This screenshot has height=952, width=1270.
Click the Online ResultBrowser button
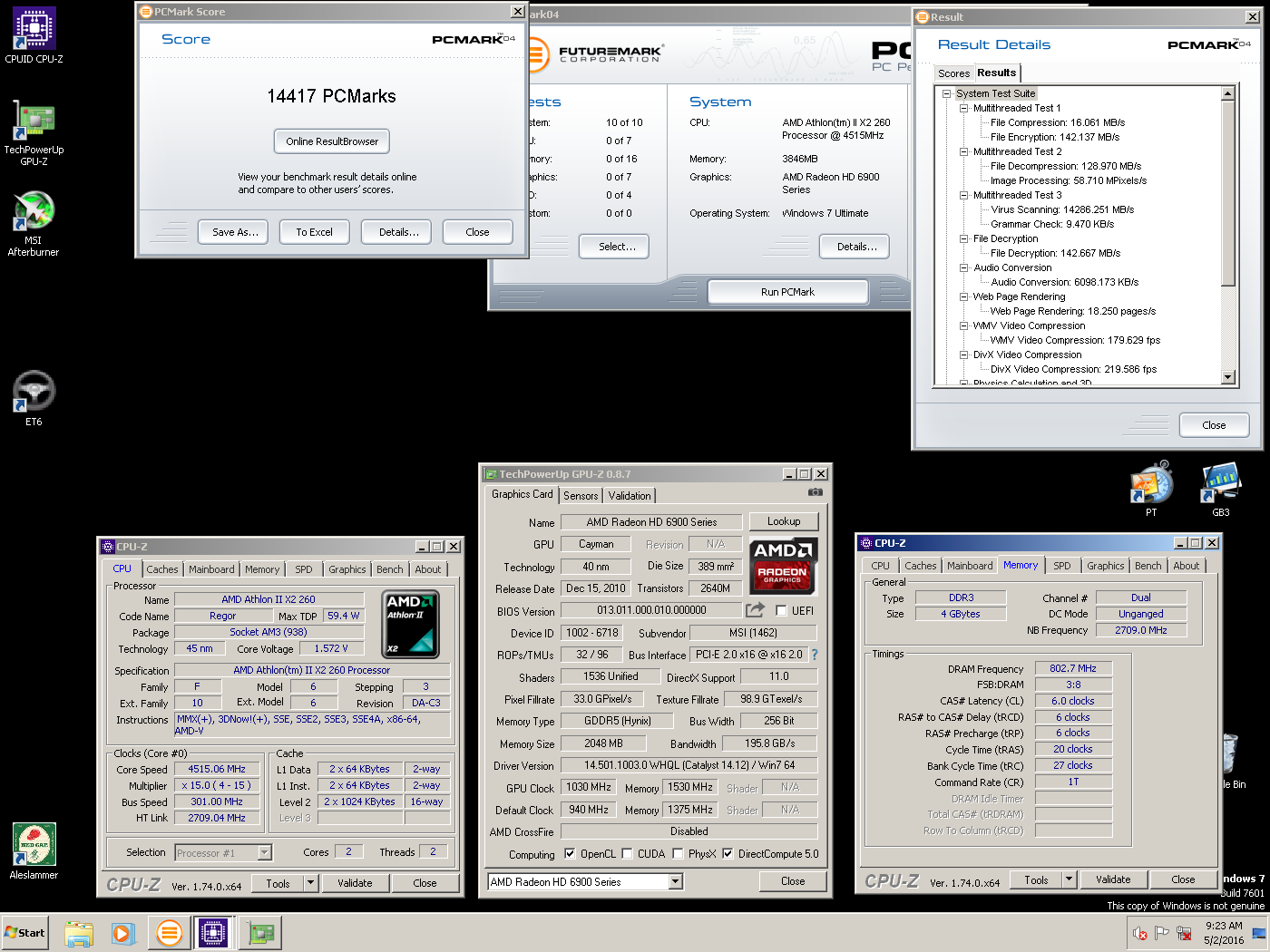coord(332,141)
